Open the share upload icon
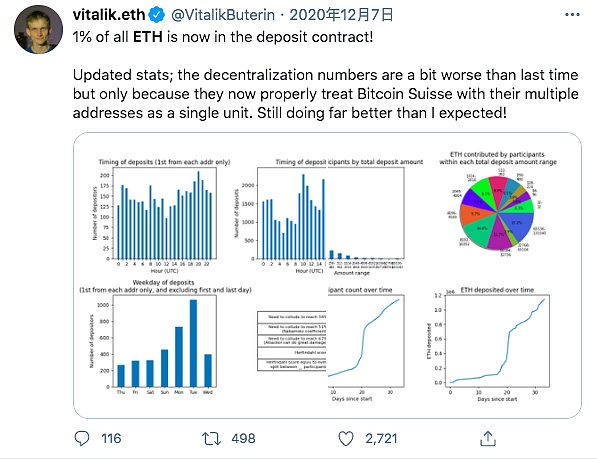The width and height of the screenshot is (597, 459). pos(488,438)
